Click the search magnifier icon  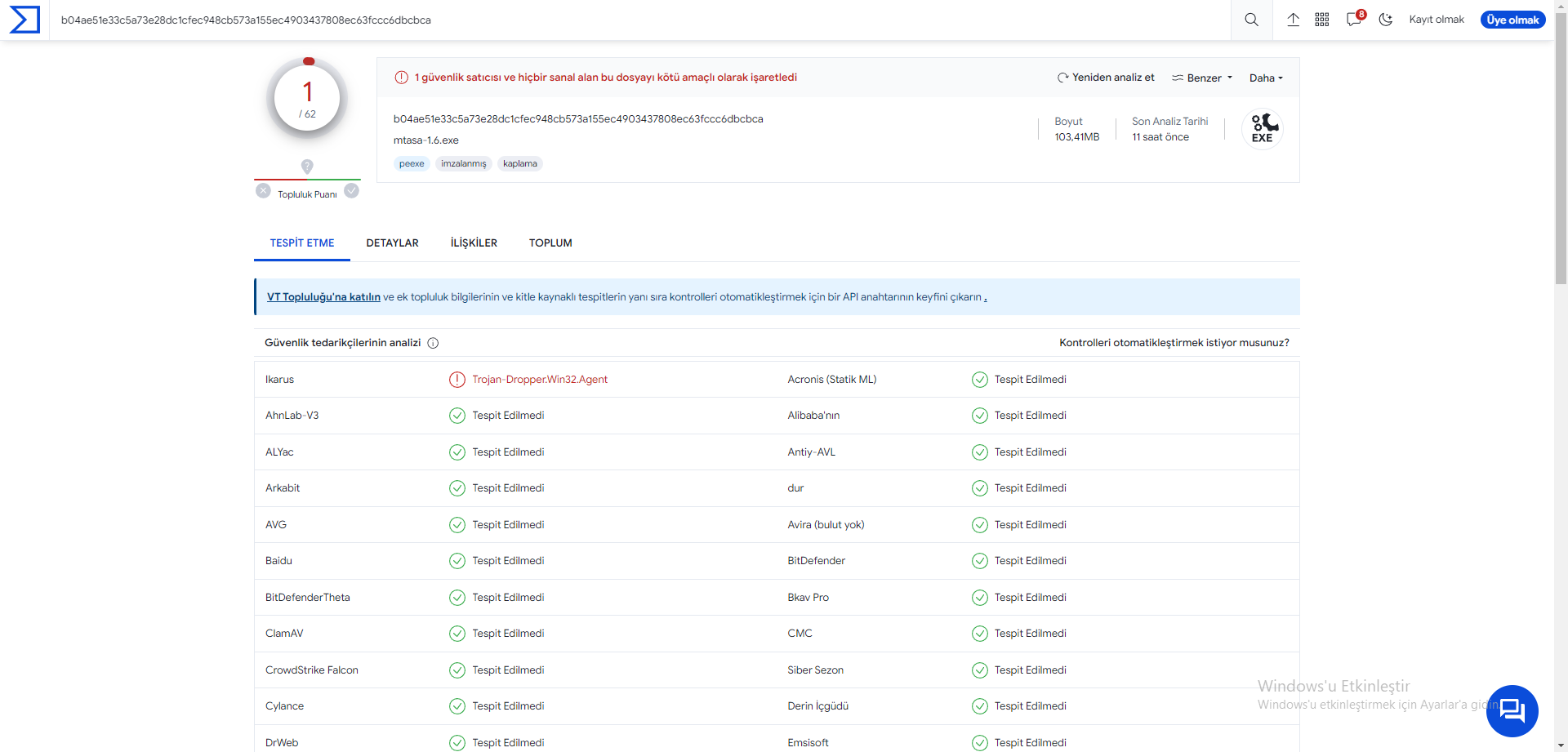(x=1251, y=20)
